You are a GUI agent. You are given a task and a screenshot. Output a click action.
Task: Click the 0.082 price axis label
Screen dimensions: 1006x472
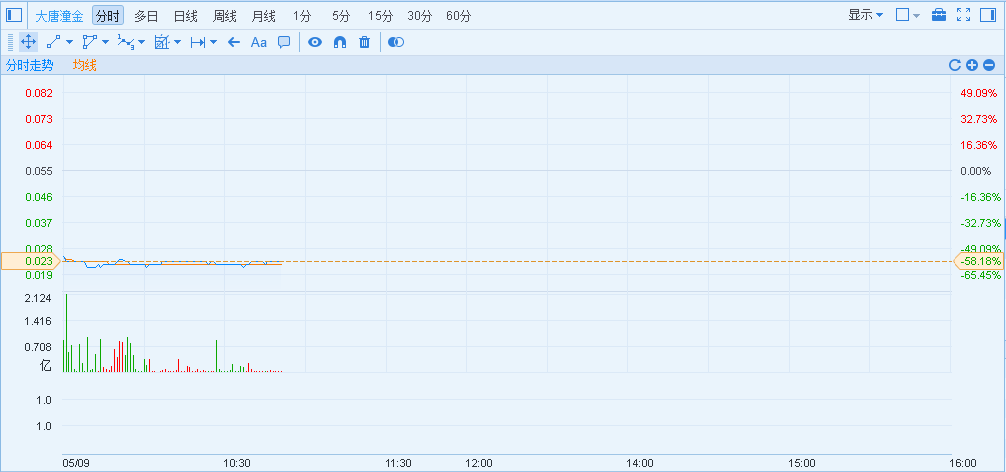38,93
